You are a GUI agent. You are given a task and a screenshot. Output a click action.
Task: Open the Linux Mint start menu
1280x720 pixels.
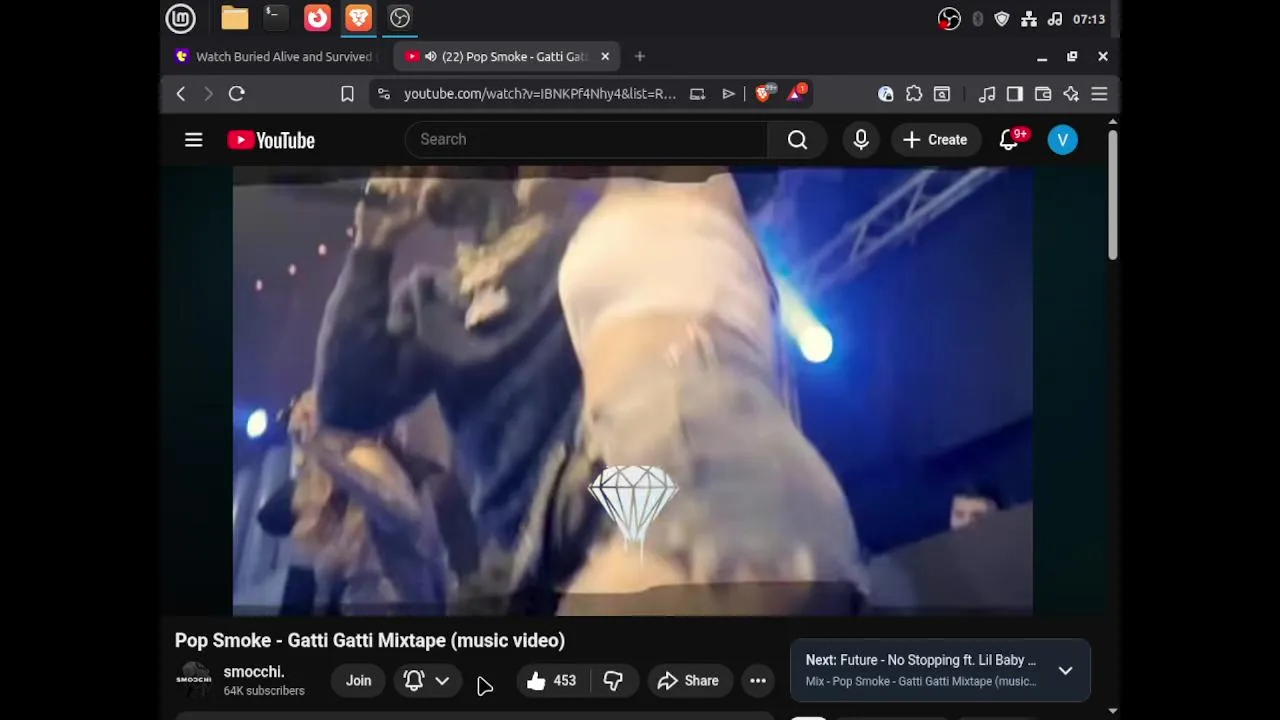[x=180, y=18]
